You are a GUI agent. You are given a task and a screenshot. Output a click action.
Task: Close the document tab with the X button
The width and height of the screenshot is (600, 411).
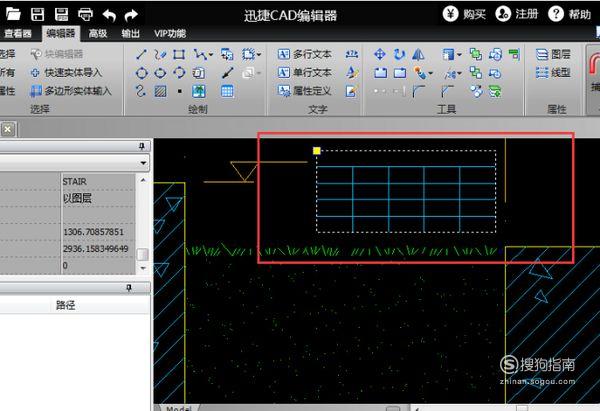8,129
